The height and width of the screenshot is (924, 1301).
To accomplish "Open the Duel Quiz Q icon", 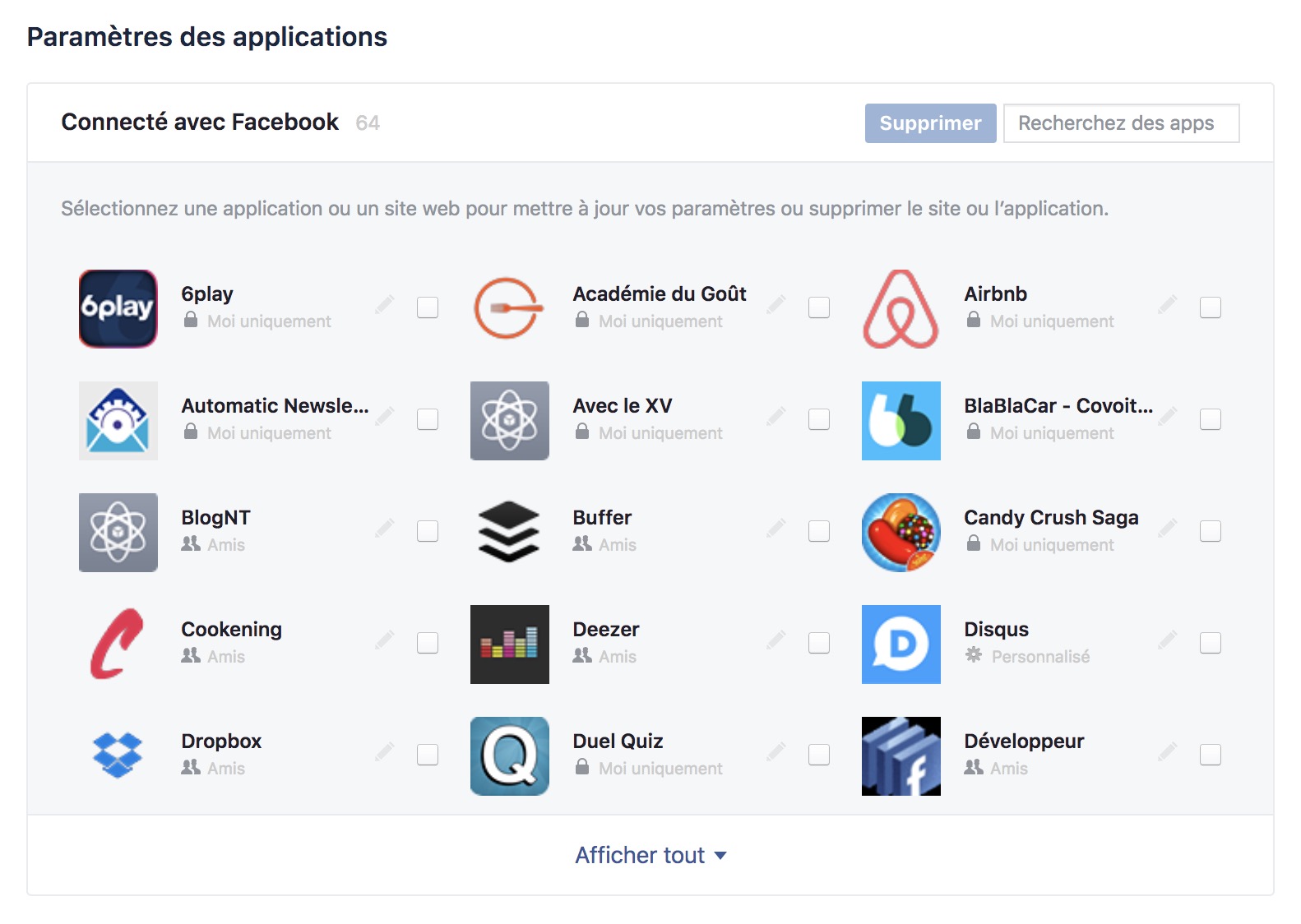I will tap(510, 755).
